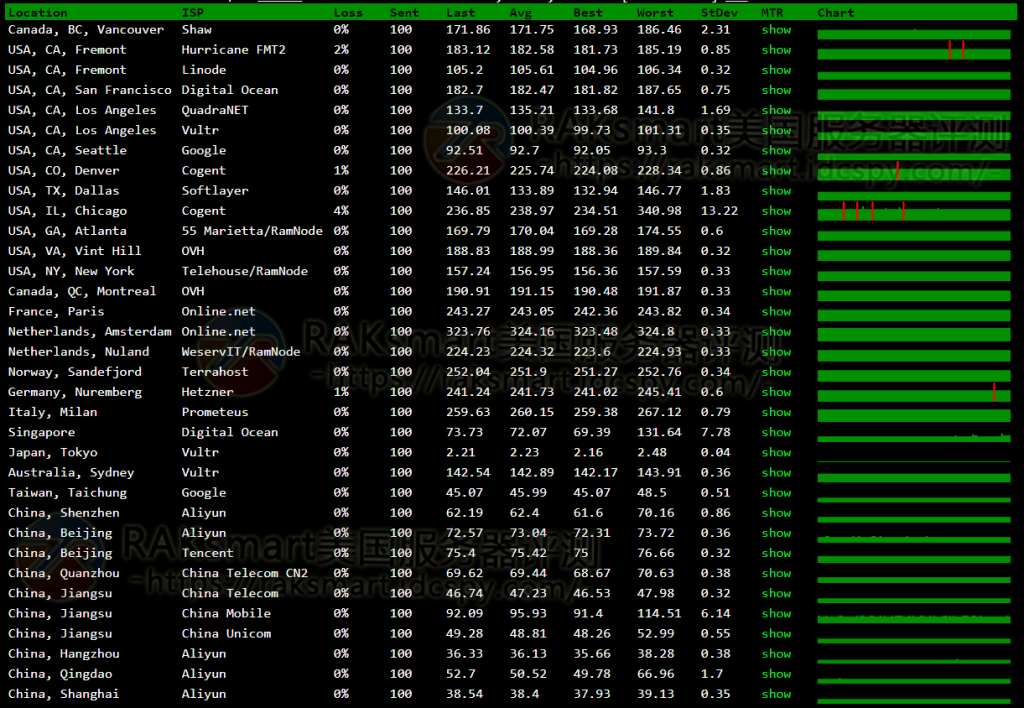This screenshot has height=708, width=1024.
Task: Open 'show' for Shanghai Aliyun row
Action: pyautogui.click(x=776, y=694)
